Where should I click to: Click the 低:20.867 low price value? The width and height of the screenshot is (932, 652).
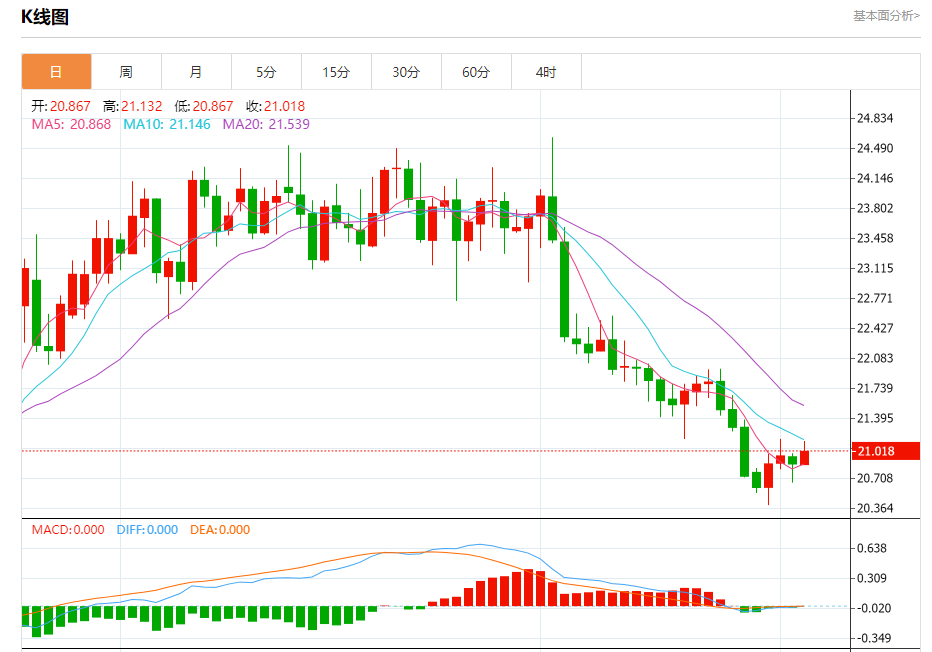tap(204, 106)
